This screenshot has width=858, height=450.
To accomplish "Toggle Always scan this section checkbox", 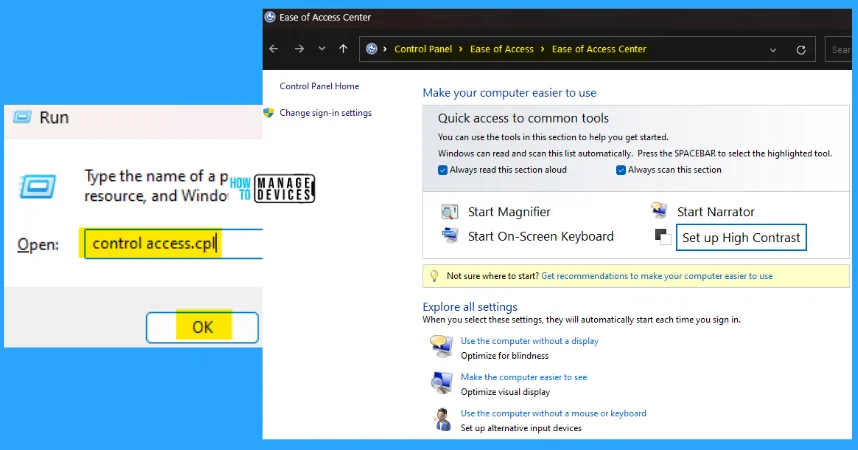I will tap(621, 170).
